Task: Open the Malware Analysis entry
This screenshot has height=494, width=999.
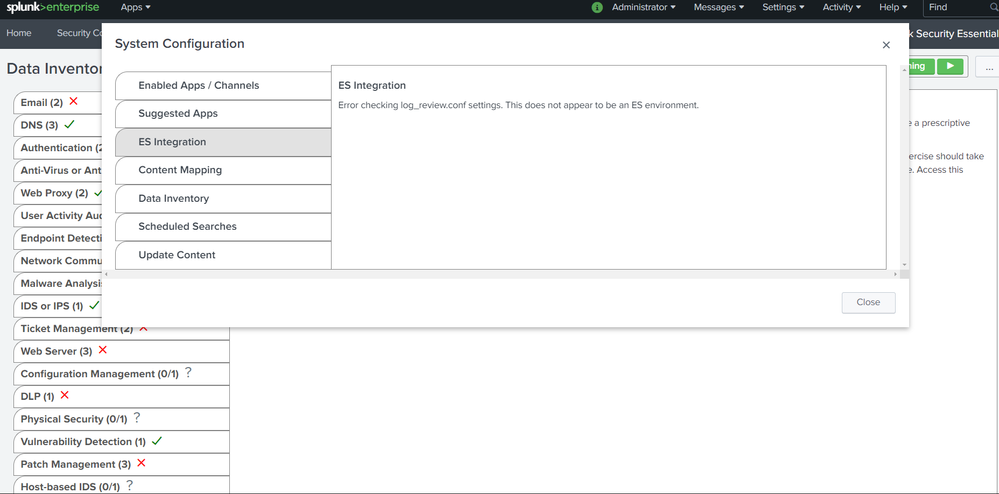Action: [57, 283]
